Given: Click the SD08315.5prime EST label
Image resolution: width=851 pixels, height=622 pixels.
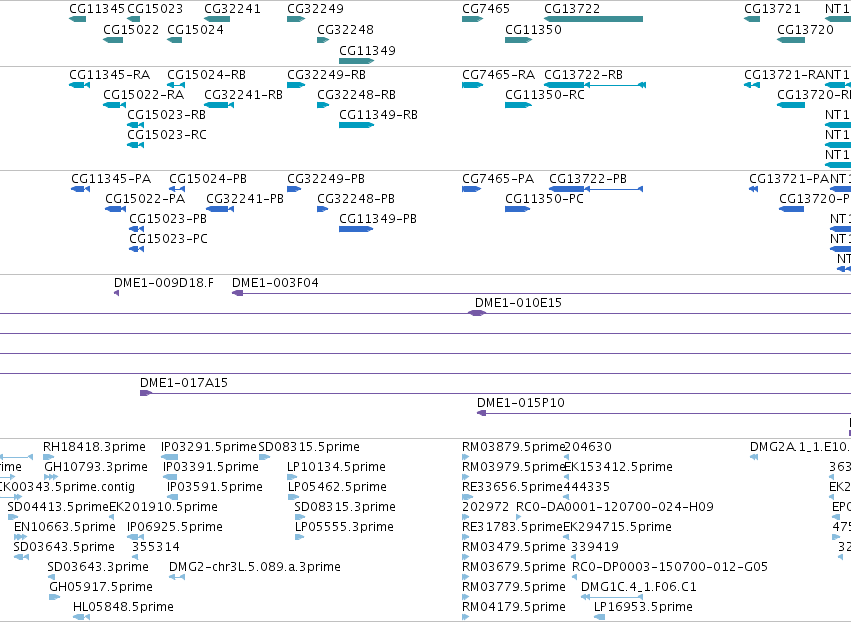Looking at the screenshot, I should click(x=309, y=447).
